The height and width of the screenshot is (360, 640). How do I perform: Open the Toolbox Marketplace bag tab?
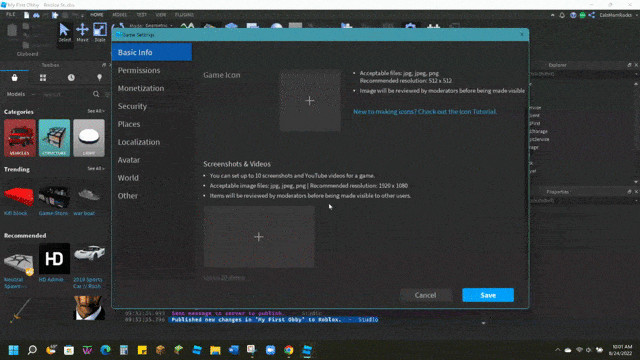(14, 78)
